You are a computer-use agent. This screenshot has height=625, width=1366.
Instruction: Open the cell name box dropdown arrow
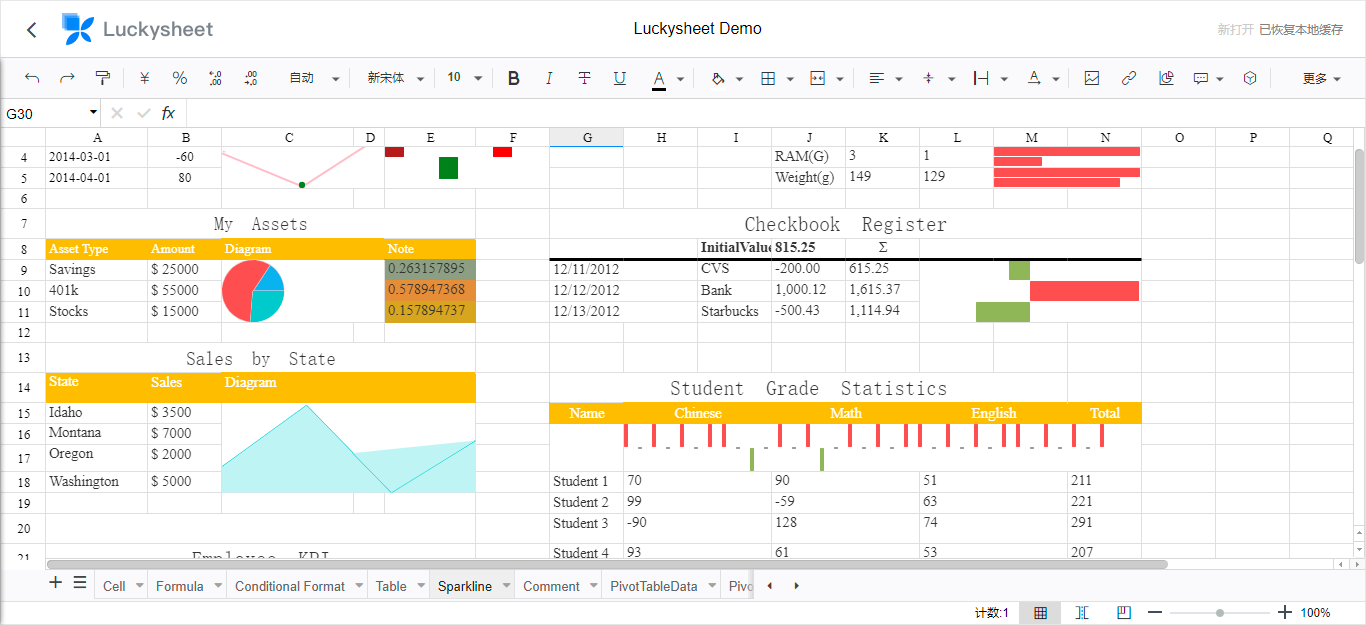click(94, 113)
